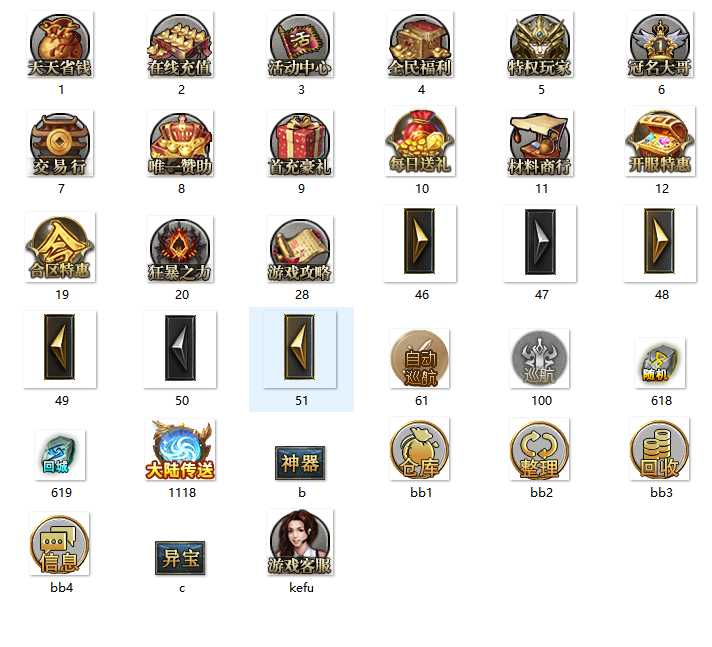The image size is (712, 647).
Task: Click the gray left arrow file 50
Action: tap(180, 350)
